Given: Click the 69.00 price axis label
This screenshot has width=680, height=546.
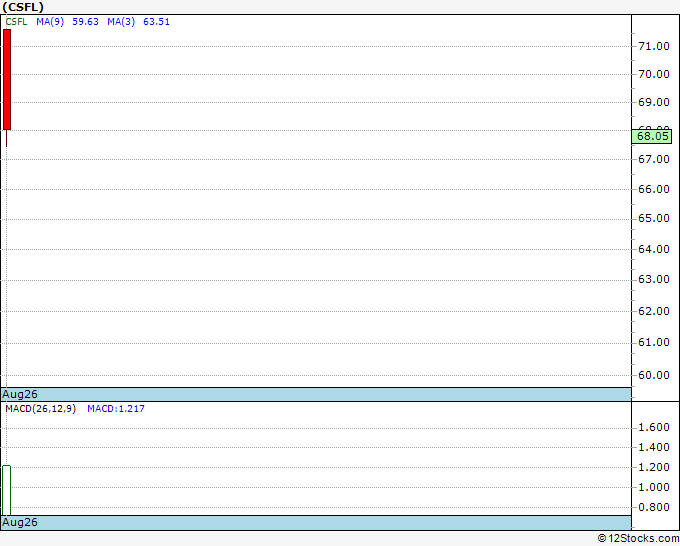Looking at the screenshot, I should point(654,102).
